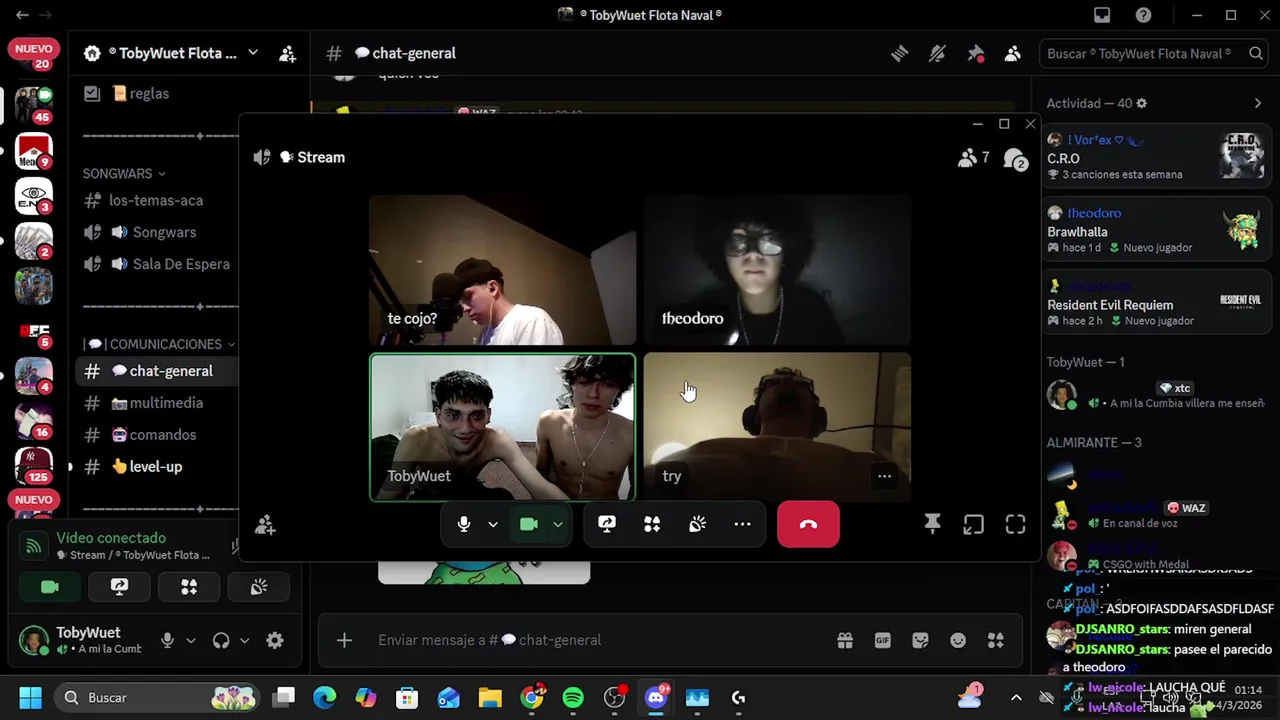
Task: Return the call to the app with the pop-in icon
Action: (x=973, y=524)
